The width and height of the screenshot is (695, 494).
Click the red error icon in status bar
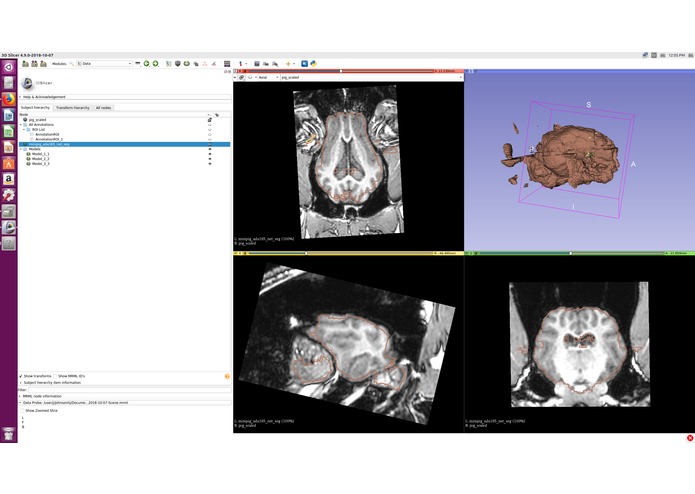690,438
